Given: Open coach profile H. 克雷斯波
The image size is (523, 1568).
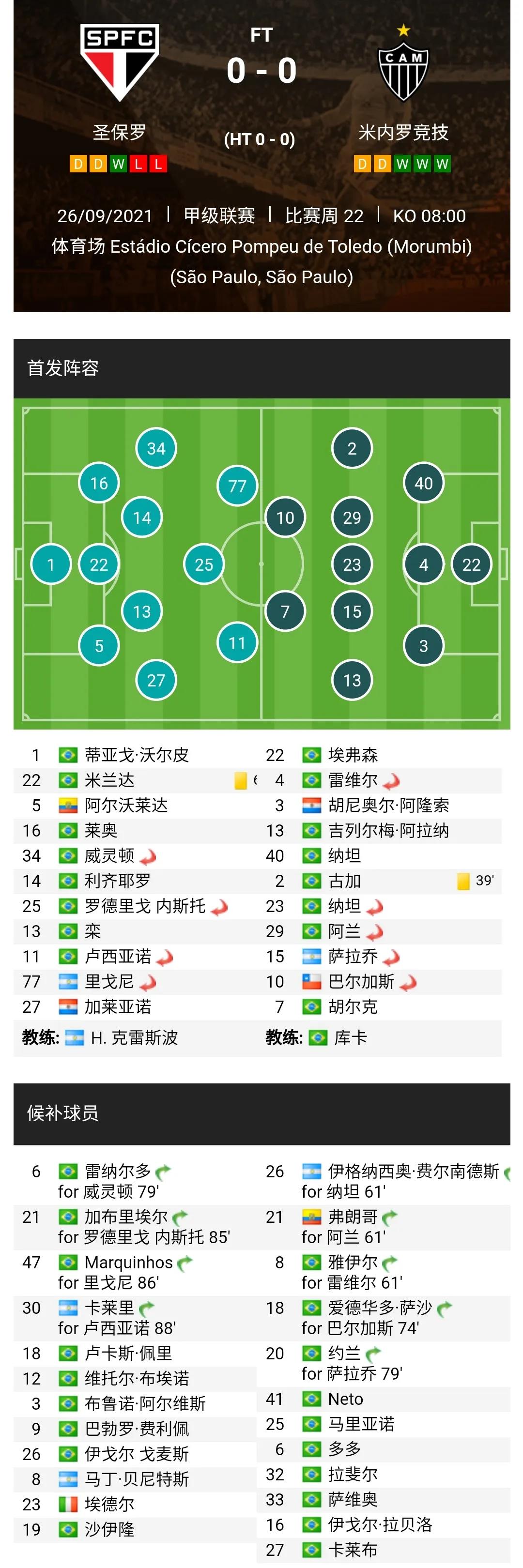Looking at the screenshot, I should point(134,1038).
